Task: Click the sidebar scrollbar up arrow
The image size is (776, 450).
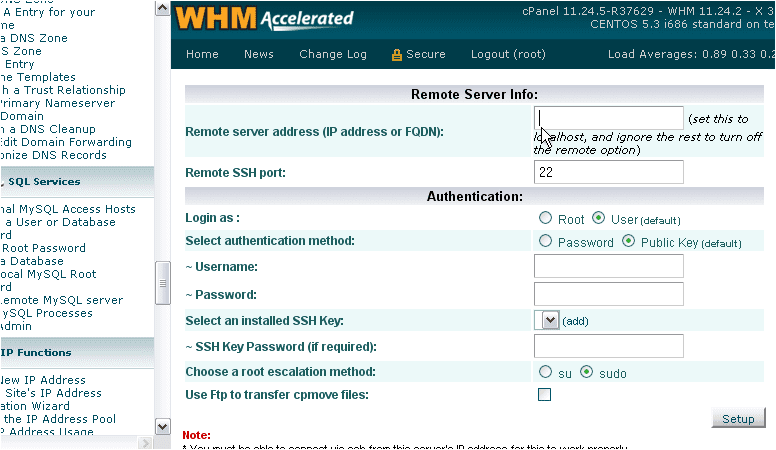Action: (164, 9)
